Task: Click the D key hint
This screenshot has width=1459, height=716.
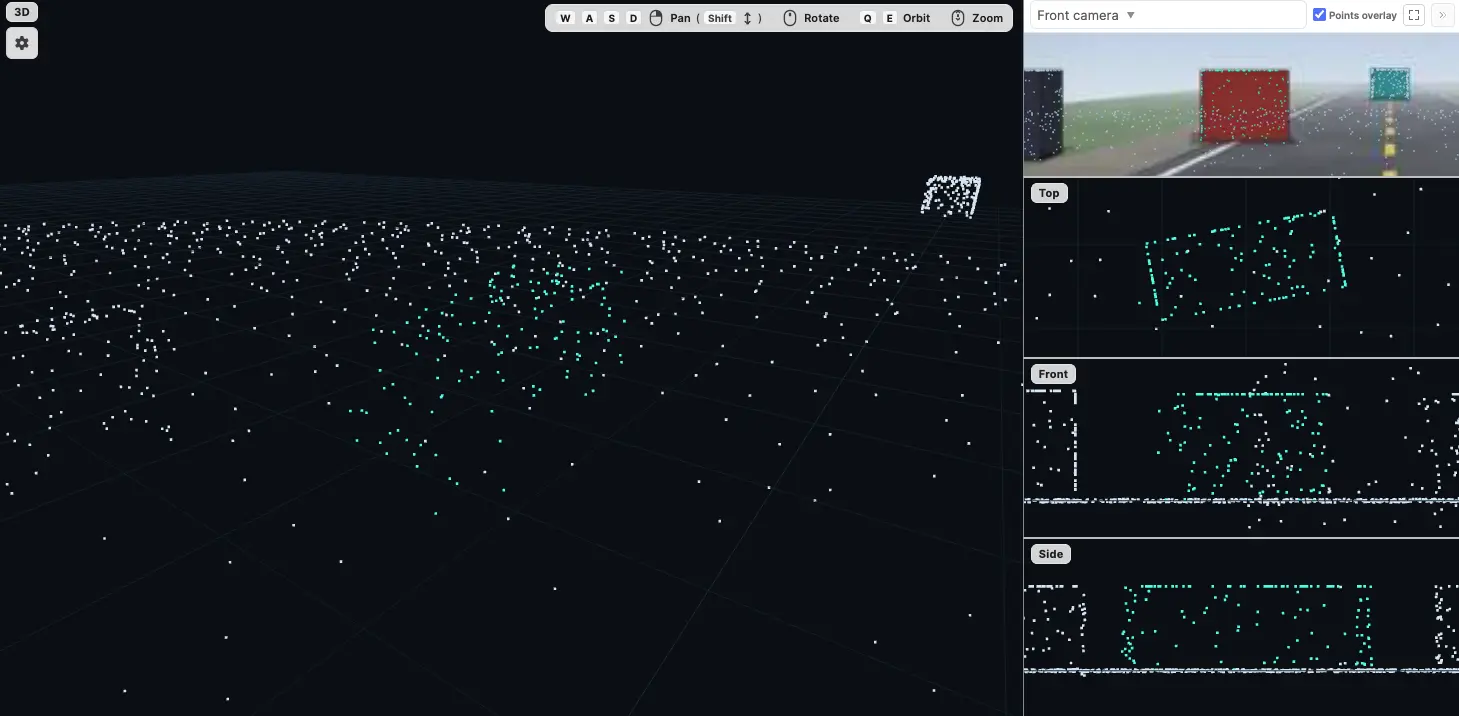Action: click(634, 18)
